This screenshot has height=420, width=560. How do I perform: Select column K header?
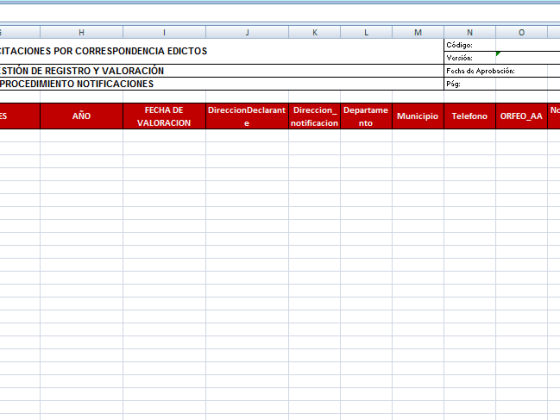[x=315, y=32]
